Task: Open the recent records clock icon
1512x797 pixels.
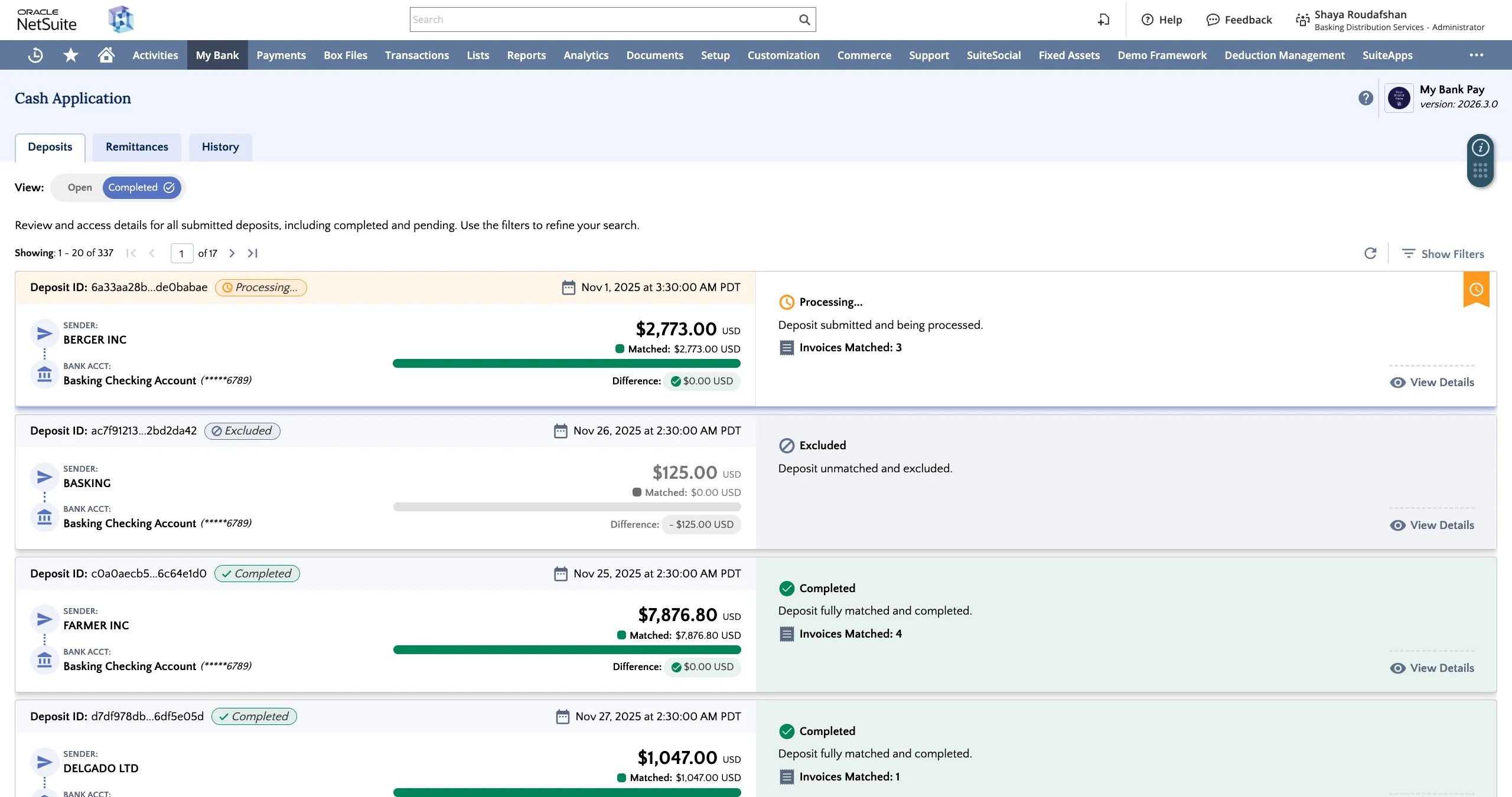Action: pyautogui.click(x=35, y=55)
